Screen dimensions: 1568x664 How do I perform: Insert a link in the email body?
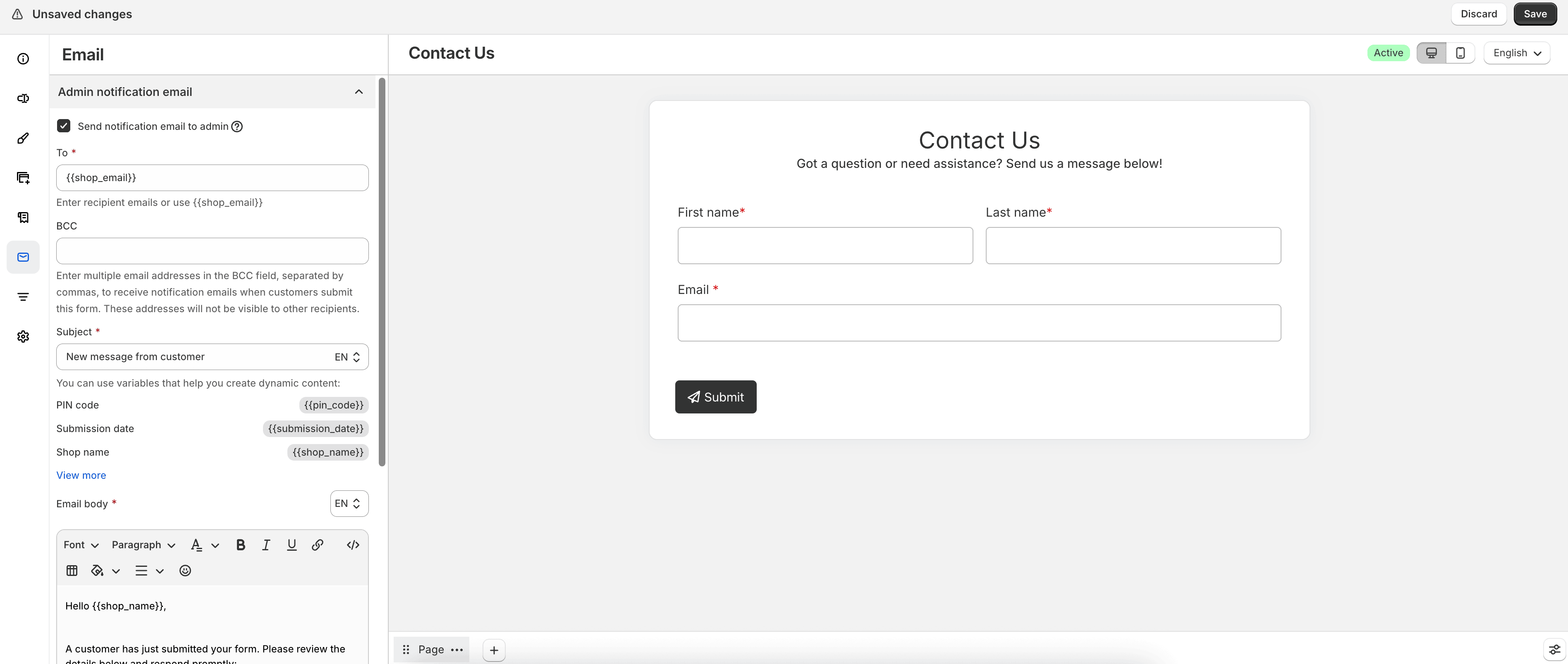(x=317, y=545)
